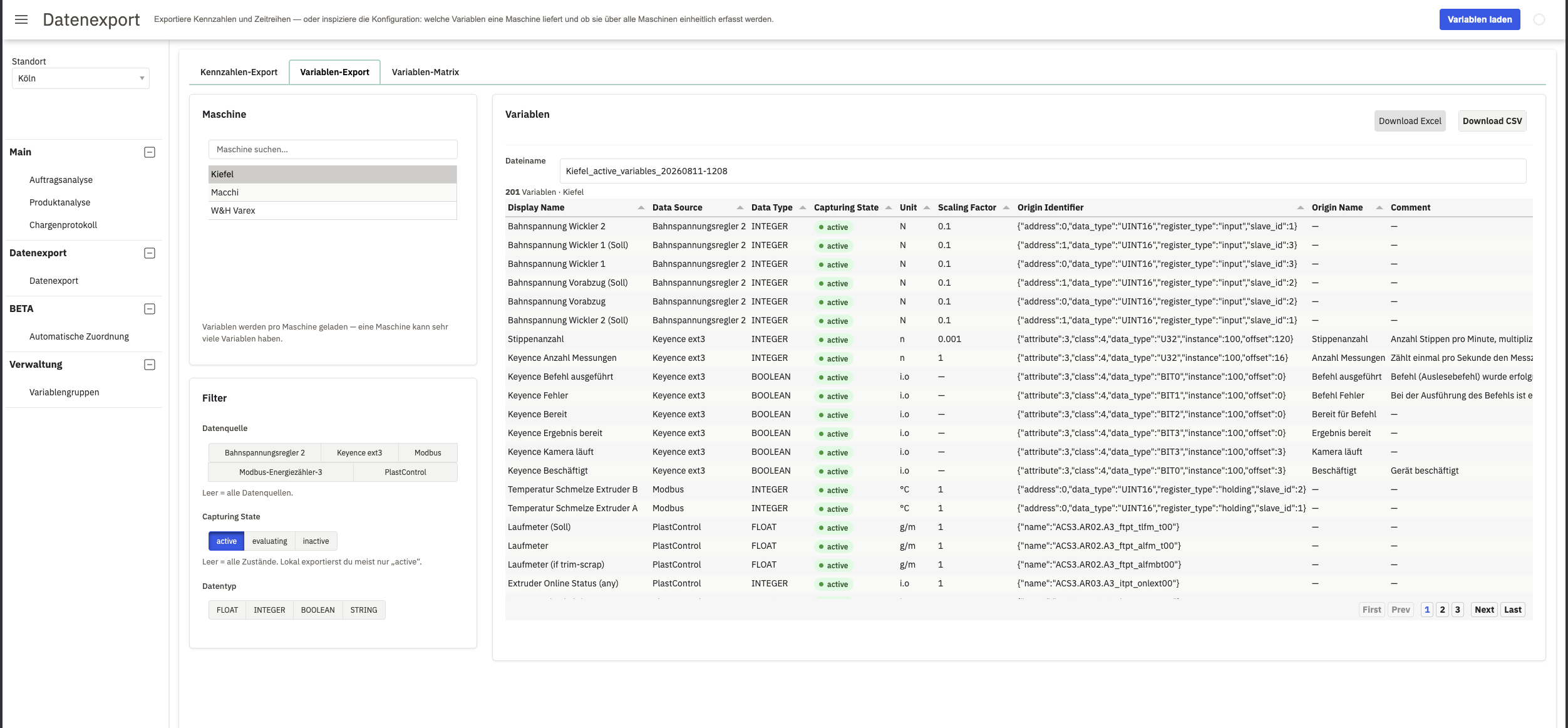Sort by Capturing State column arrow

pos(889,207)
